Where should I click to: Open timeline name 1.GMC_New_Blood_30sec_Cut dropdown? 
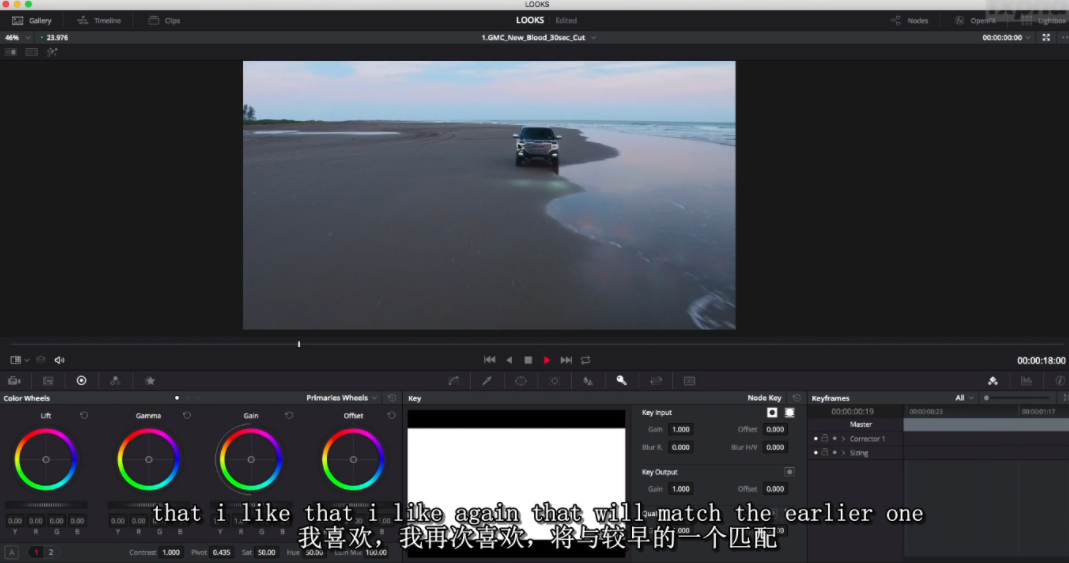[x=539, y=37]
